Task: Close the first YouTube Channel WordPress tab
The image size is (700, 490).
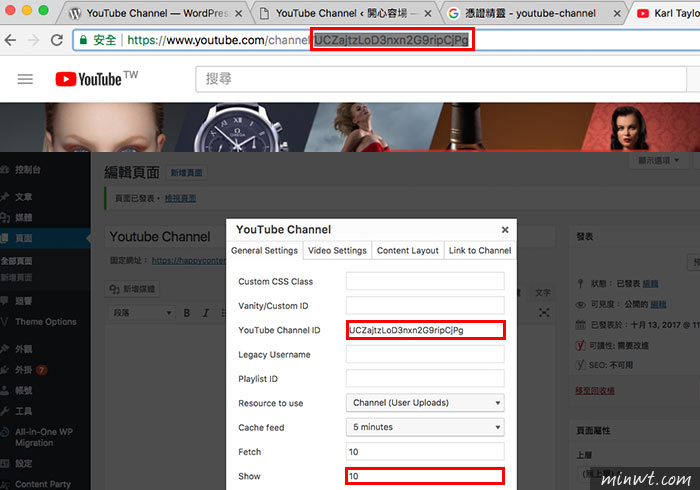Action: 239,13
